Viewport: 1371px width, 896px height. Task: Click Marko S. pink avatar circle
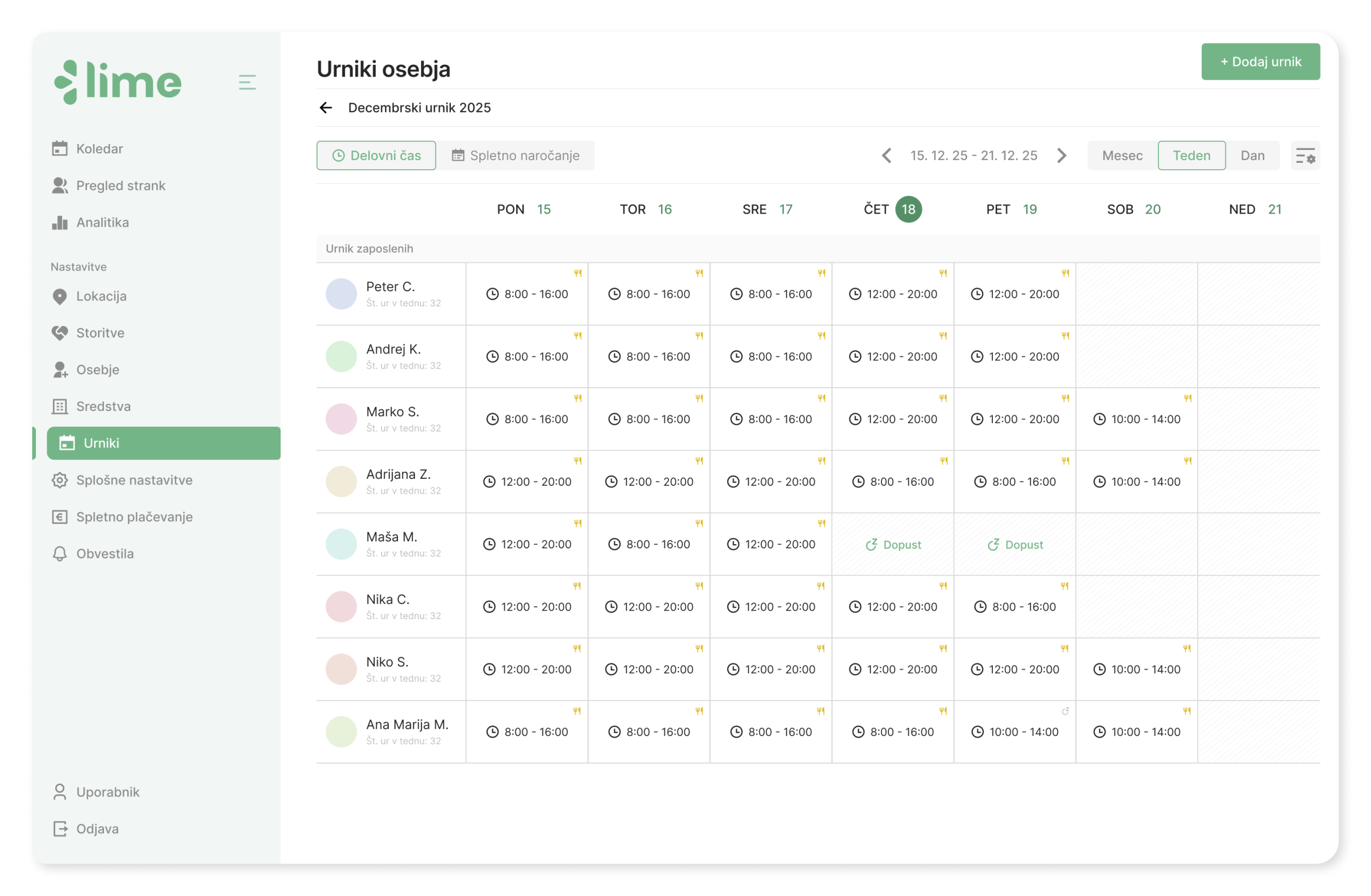point(341,419)
